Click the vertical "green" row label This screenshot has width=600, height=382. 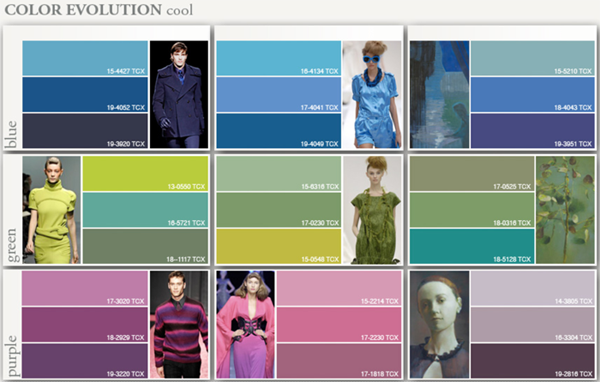(11, 245)
